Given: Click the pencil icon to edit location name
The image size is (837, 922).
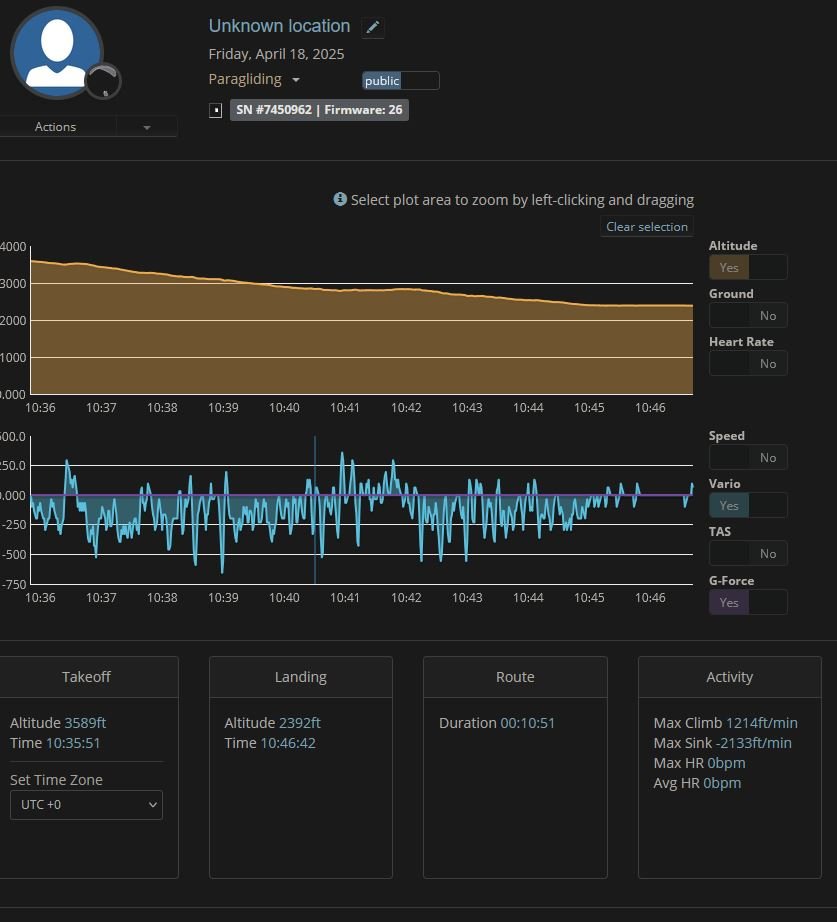Looking at the screenshot, I should [x=373, y=27].
